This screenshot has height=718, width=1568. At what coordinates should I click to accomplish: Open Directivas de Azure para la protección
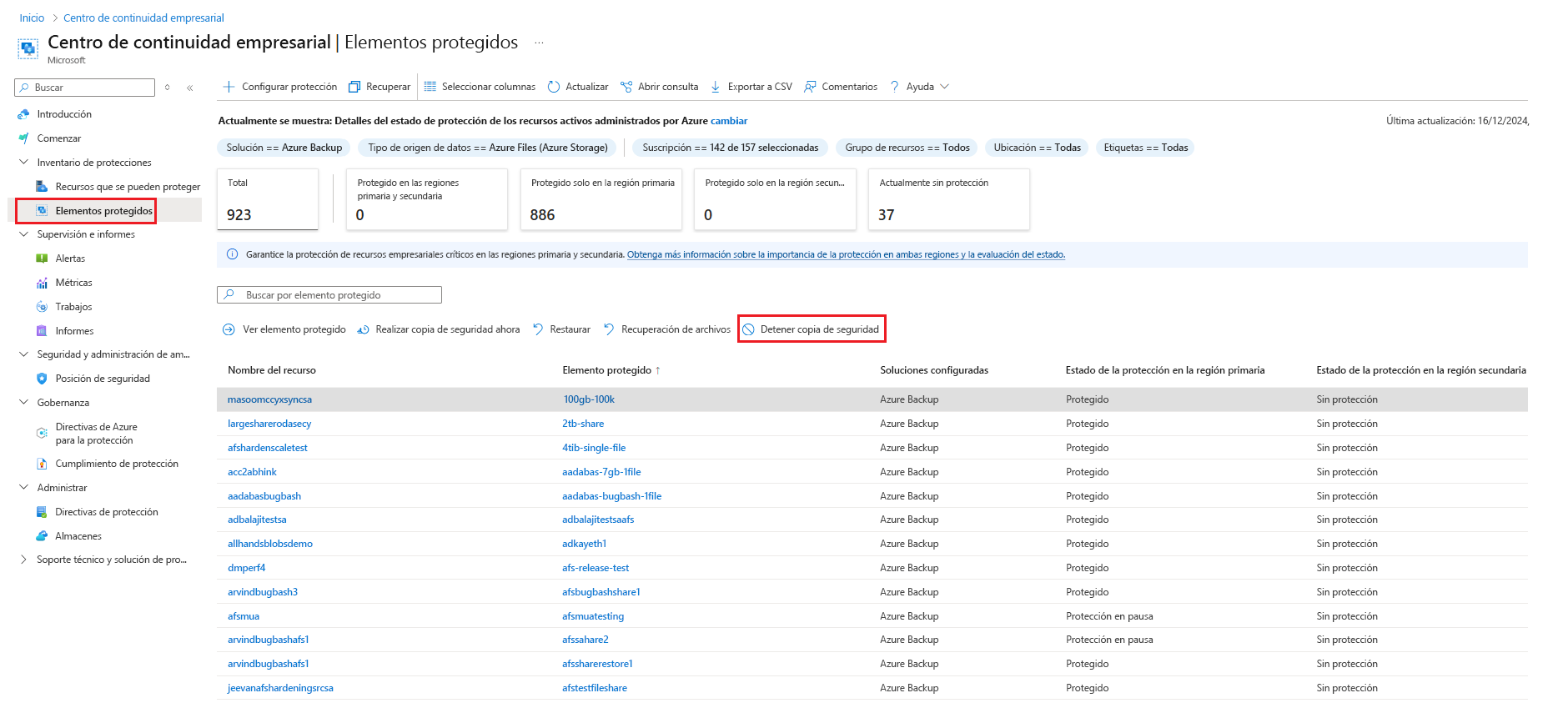tap(96, 434)
